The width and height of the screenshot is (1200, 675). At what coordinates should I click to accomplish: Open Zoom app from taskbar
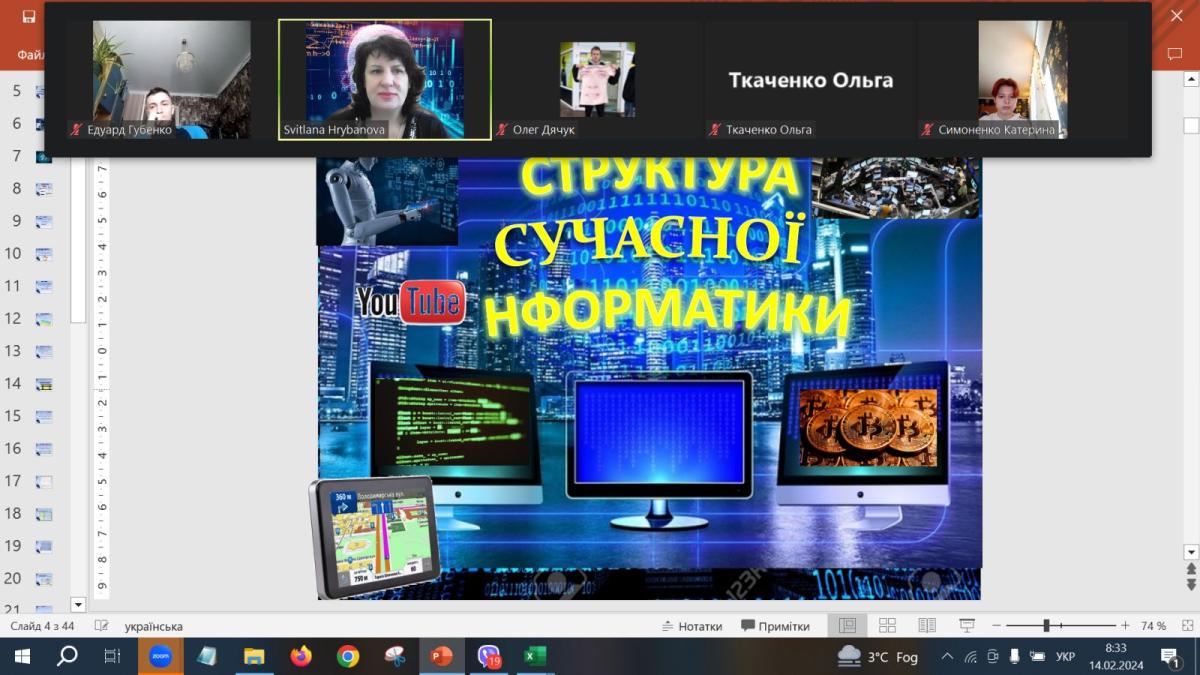[160, 656]
